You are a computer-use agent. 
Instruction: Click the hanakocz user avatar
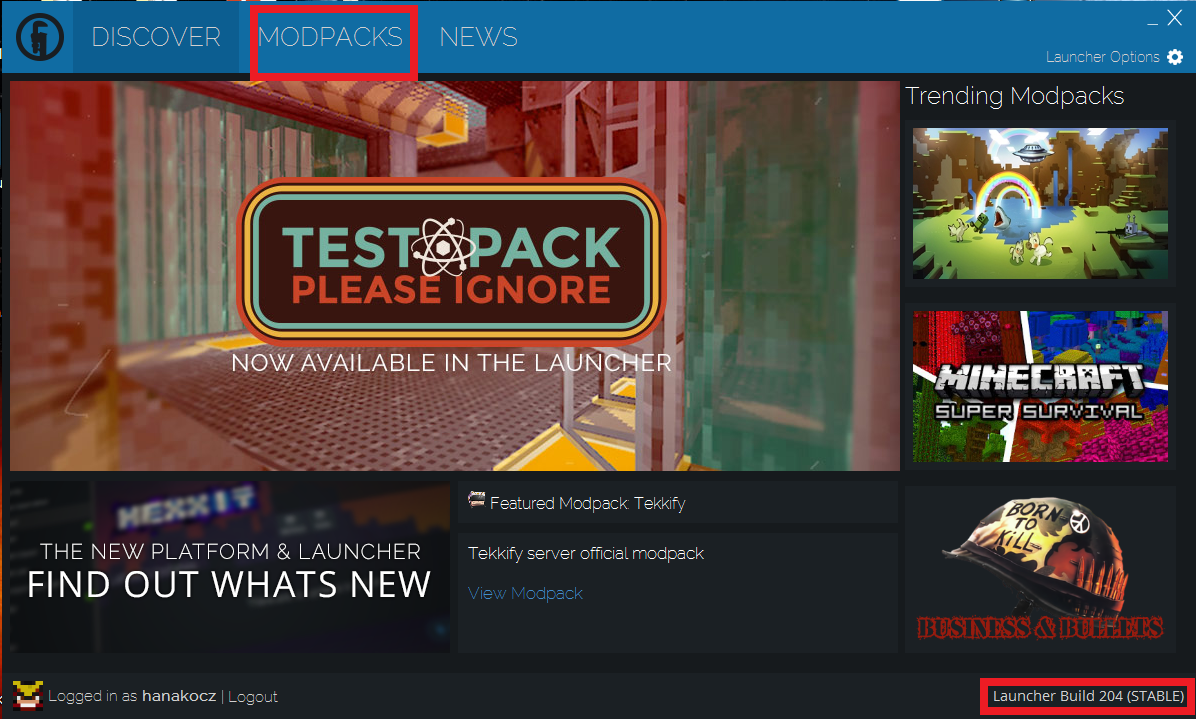[27, 695]
